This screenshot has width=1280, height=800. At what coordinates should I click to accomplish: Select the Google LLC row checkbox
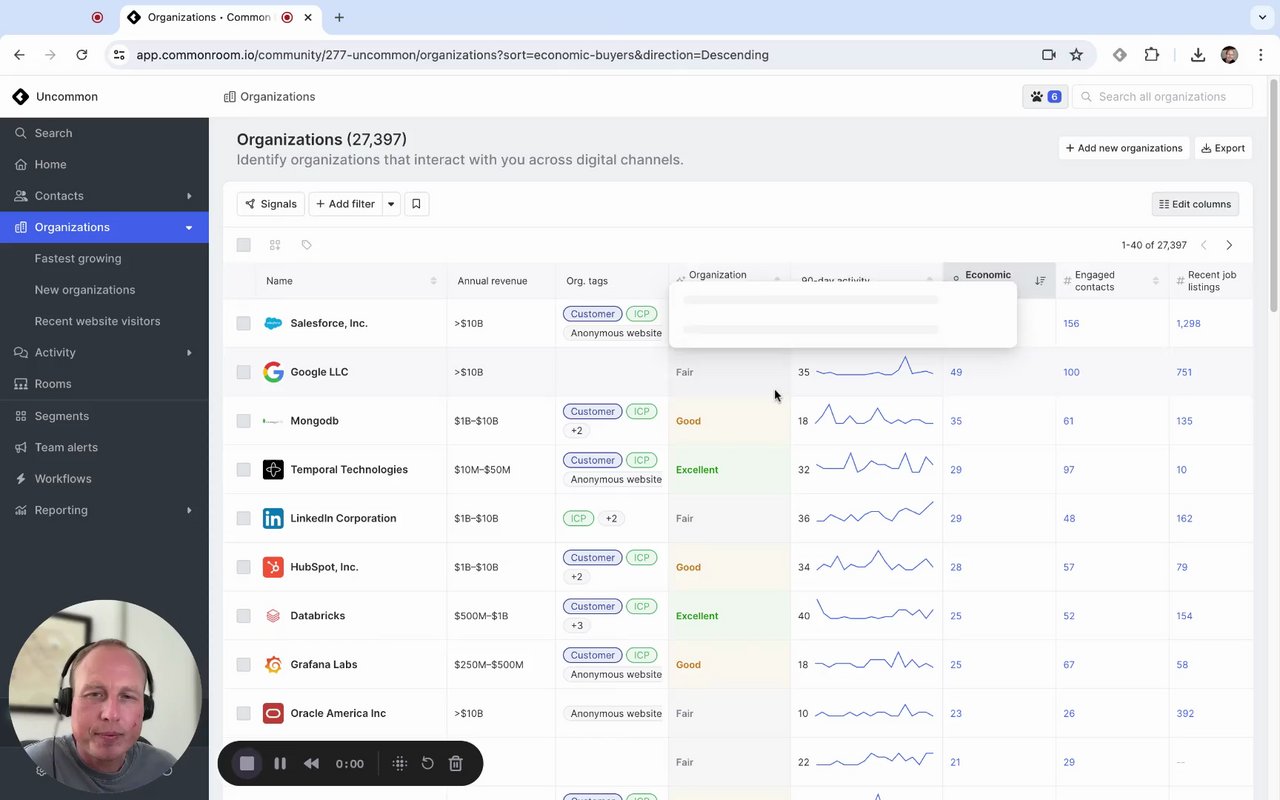(x=243, y=372)
